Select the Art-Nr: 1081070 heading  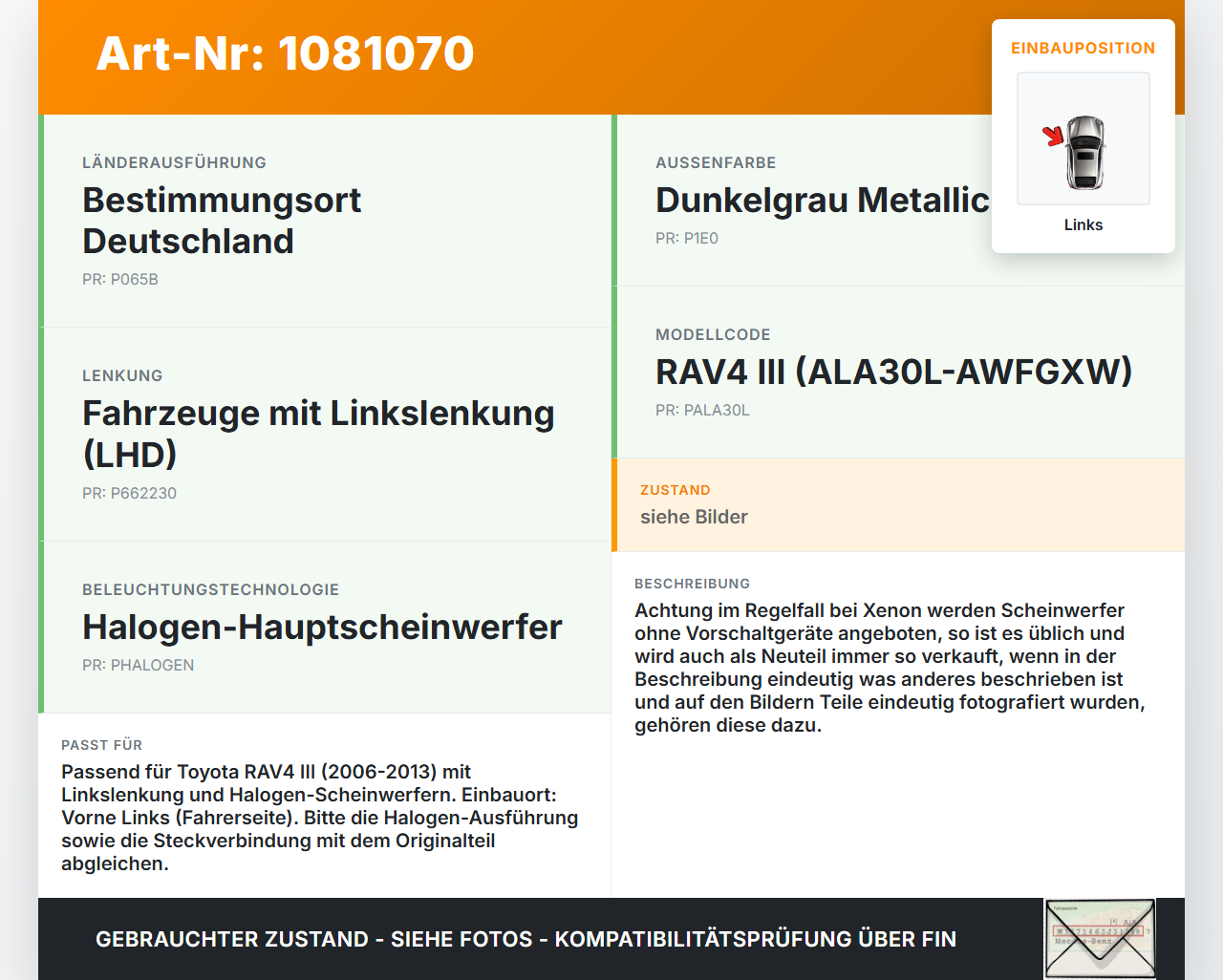[285, 53]
